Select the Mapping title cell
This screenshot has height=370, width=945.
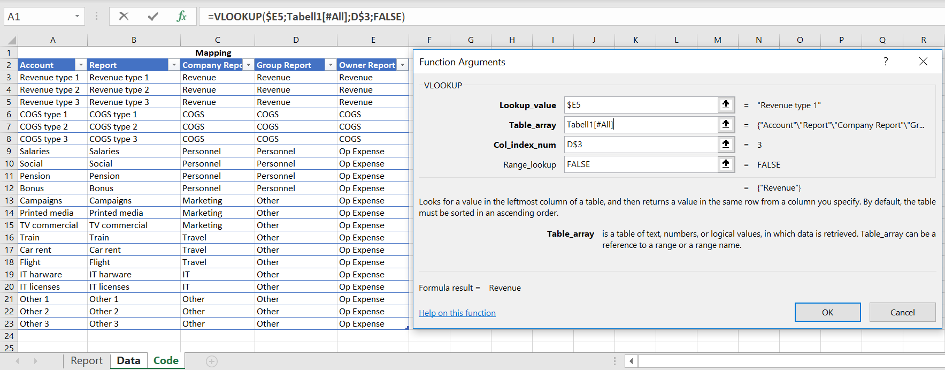[213, 53]
